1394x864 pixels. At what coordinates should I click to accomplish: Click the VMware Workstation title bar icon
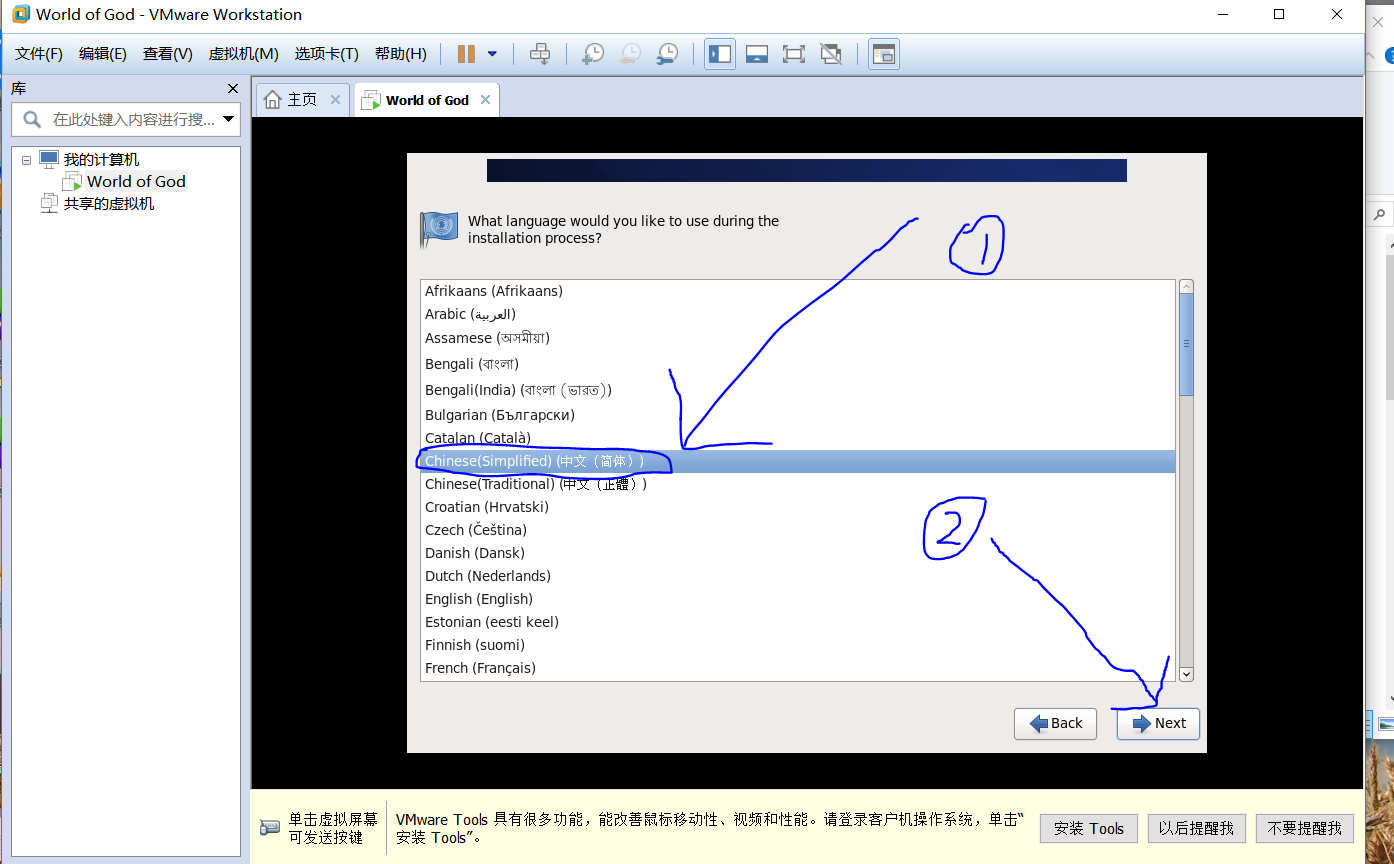click(20, 14)
